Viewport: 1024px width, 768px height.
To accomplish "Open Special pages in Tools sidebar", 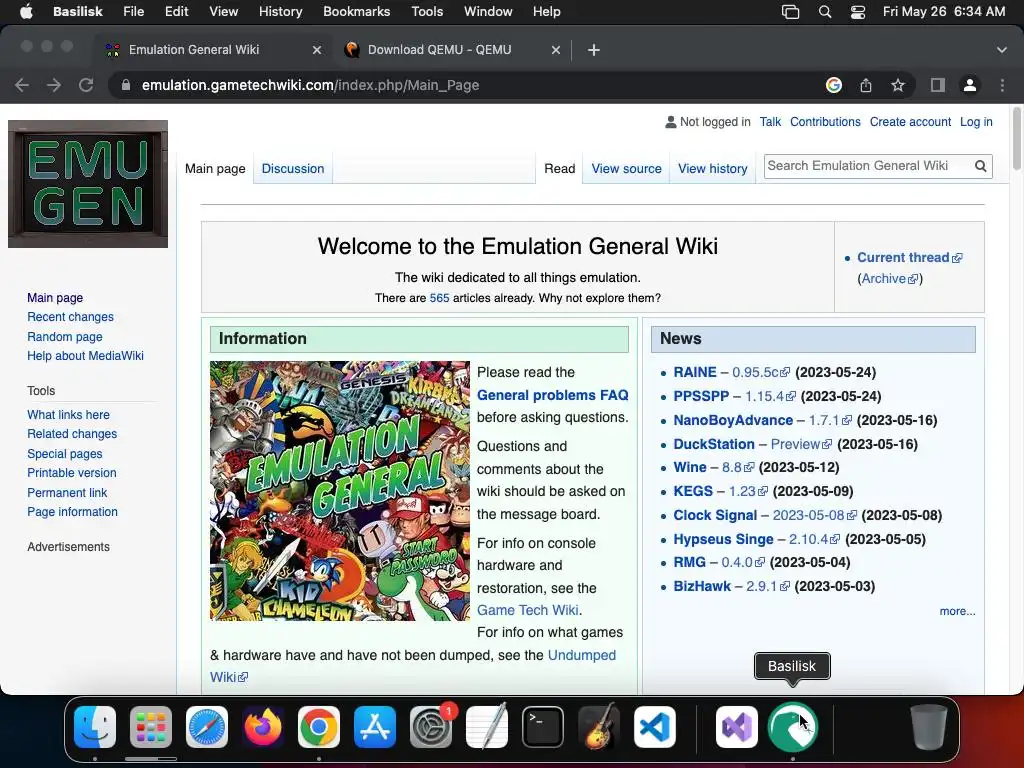I will [x=65, y=454].
